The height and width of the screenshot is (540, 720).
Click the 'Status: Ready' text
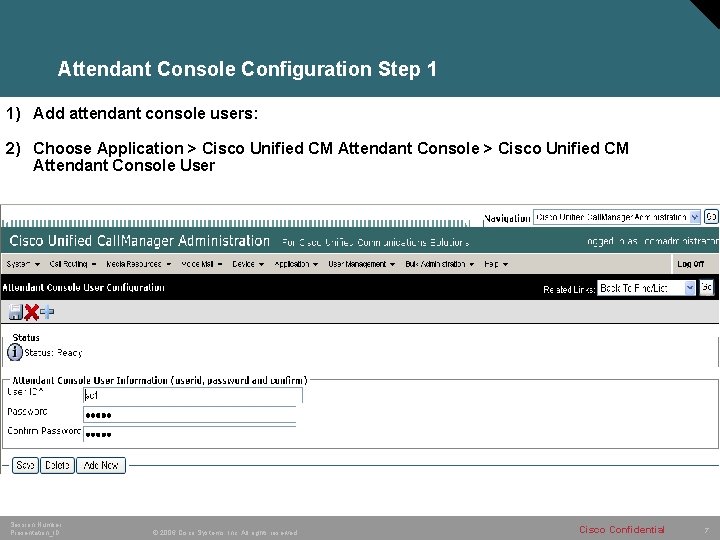coord(53,353)
